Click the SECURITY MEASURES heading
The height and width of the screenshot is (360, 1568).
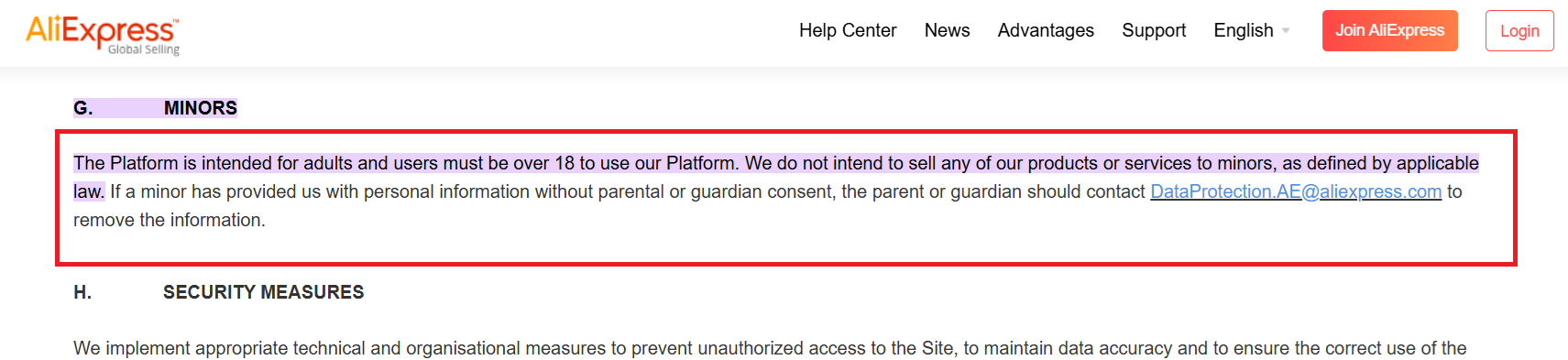point(263,292)
